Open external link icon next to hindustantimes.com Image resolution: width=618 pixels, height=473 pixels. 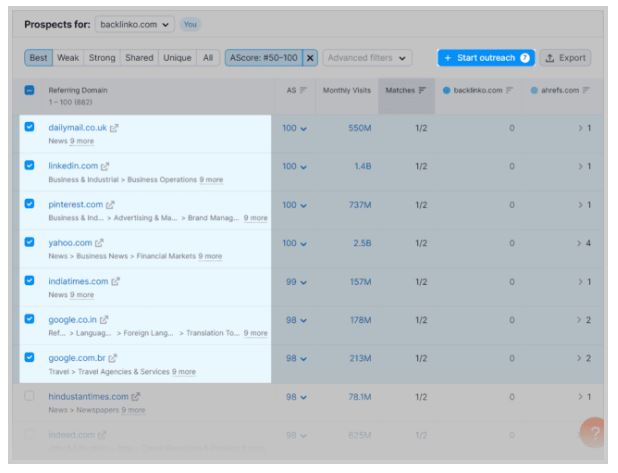click(x=136, y=397)
